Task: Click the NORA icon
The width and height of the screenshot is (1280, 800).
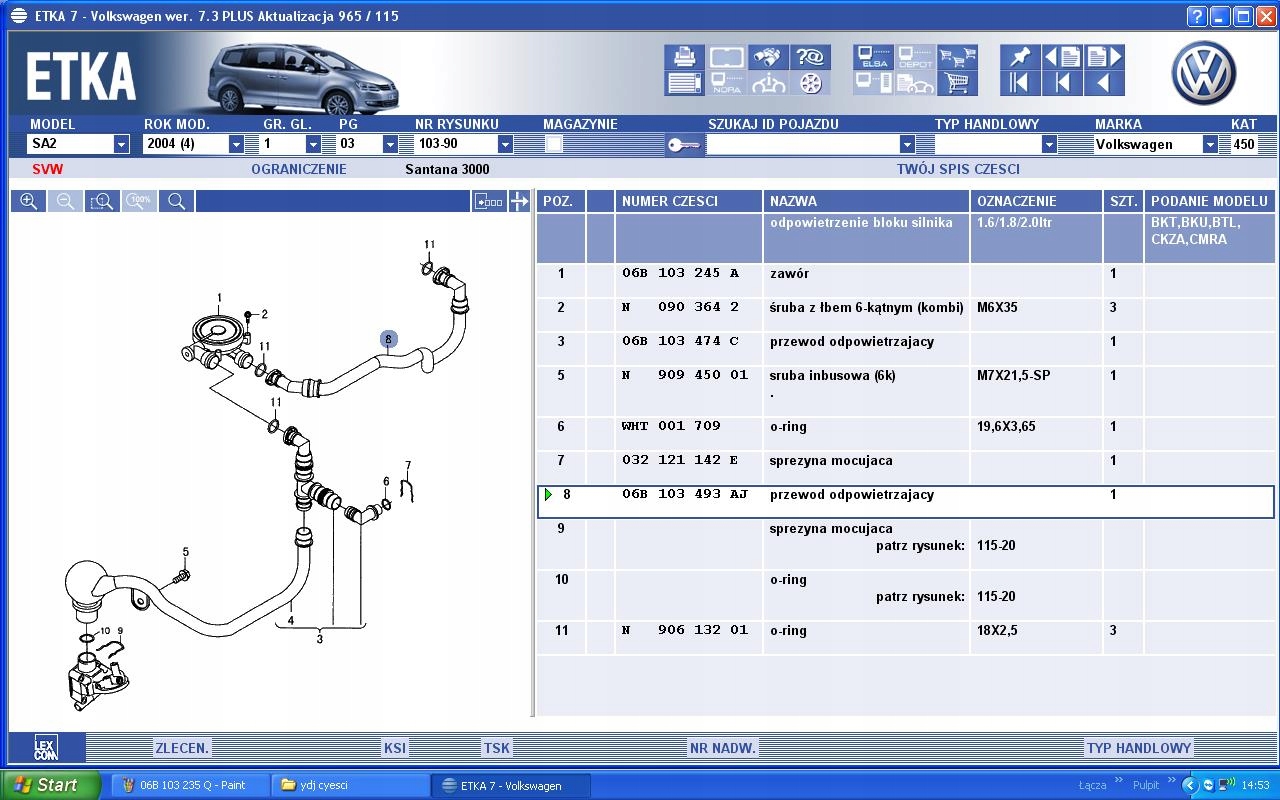Action: (727, 83)
